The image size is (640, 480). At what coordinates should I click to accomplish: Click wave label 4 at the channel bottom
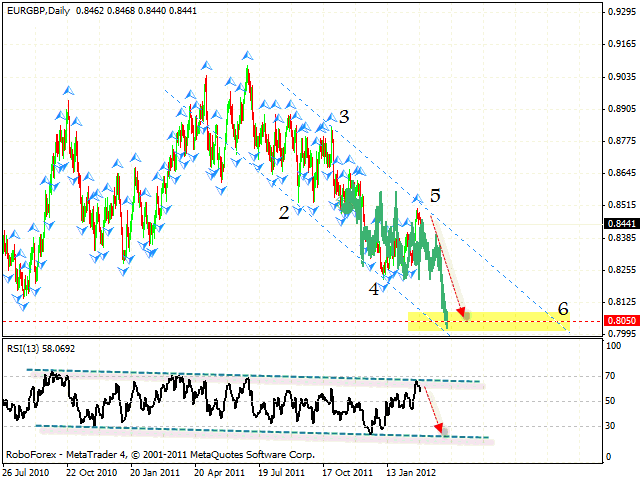374,288
